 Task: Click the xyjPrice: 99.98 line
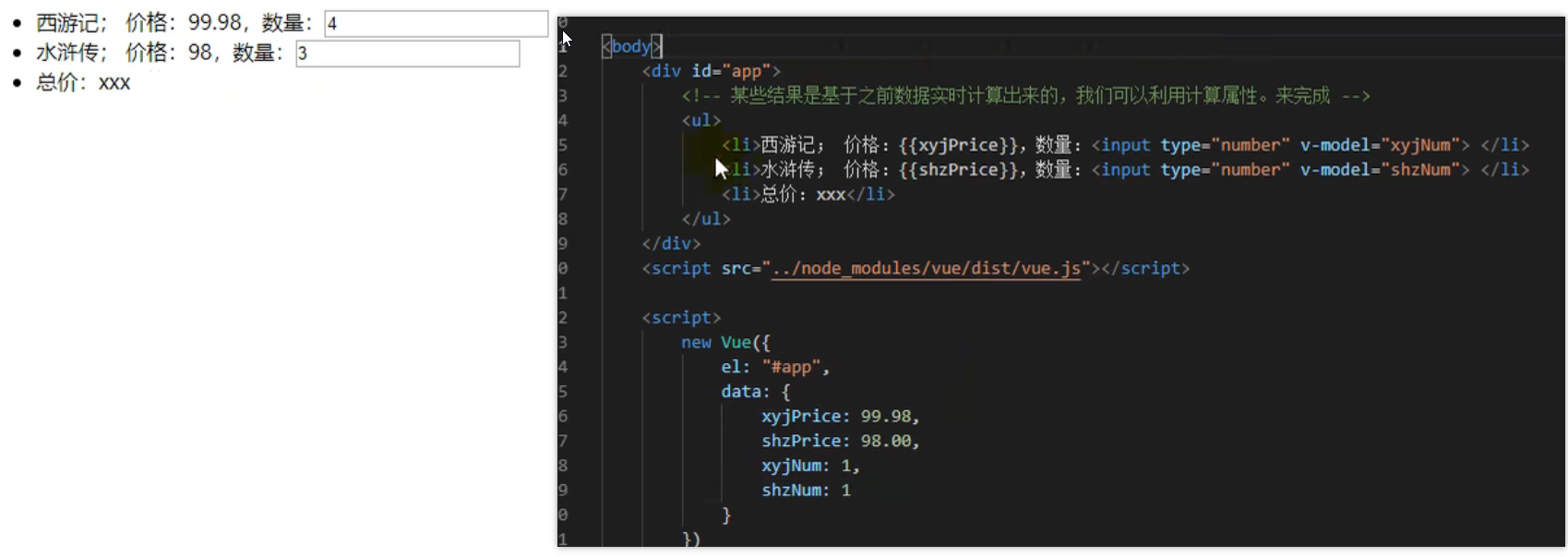(x=841, y=417)
